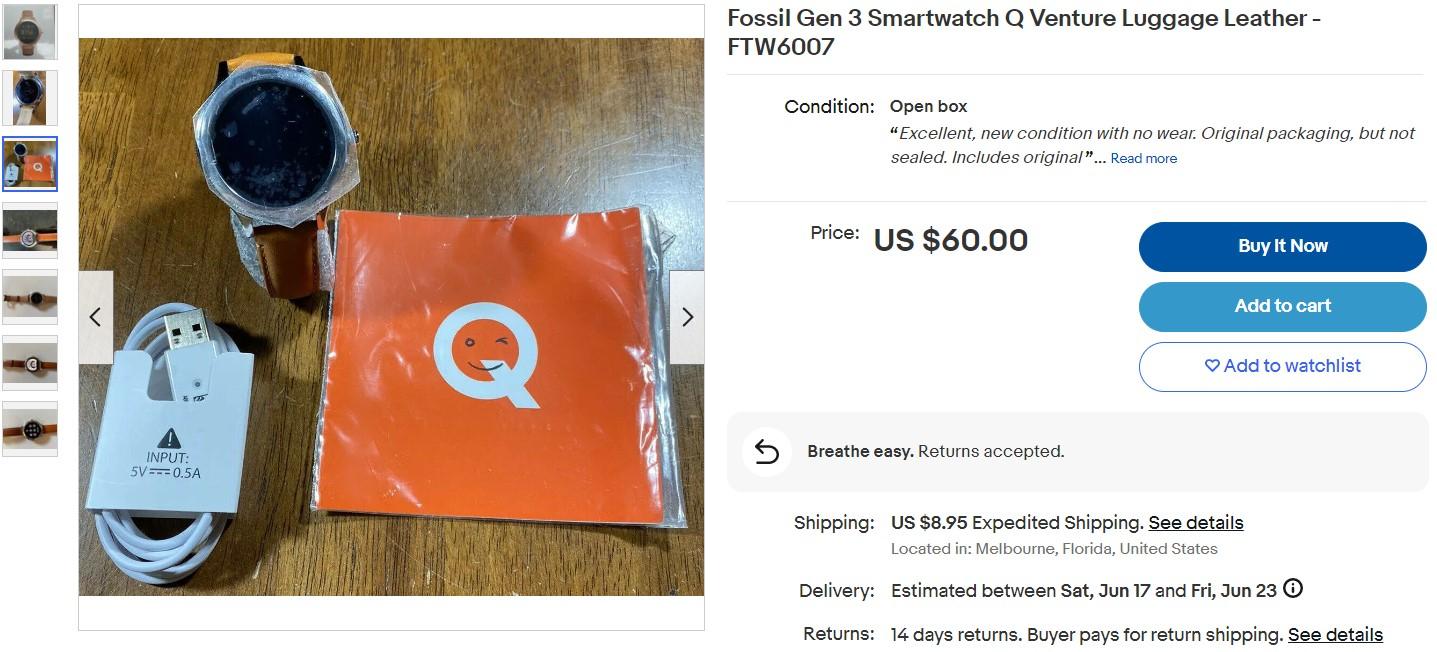Select the first watch thumbnail

(x=30, y=32)
